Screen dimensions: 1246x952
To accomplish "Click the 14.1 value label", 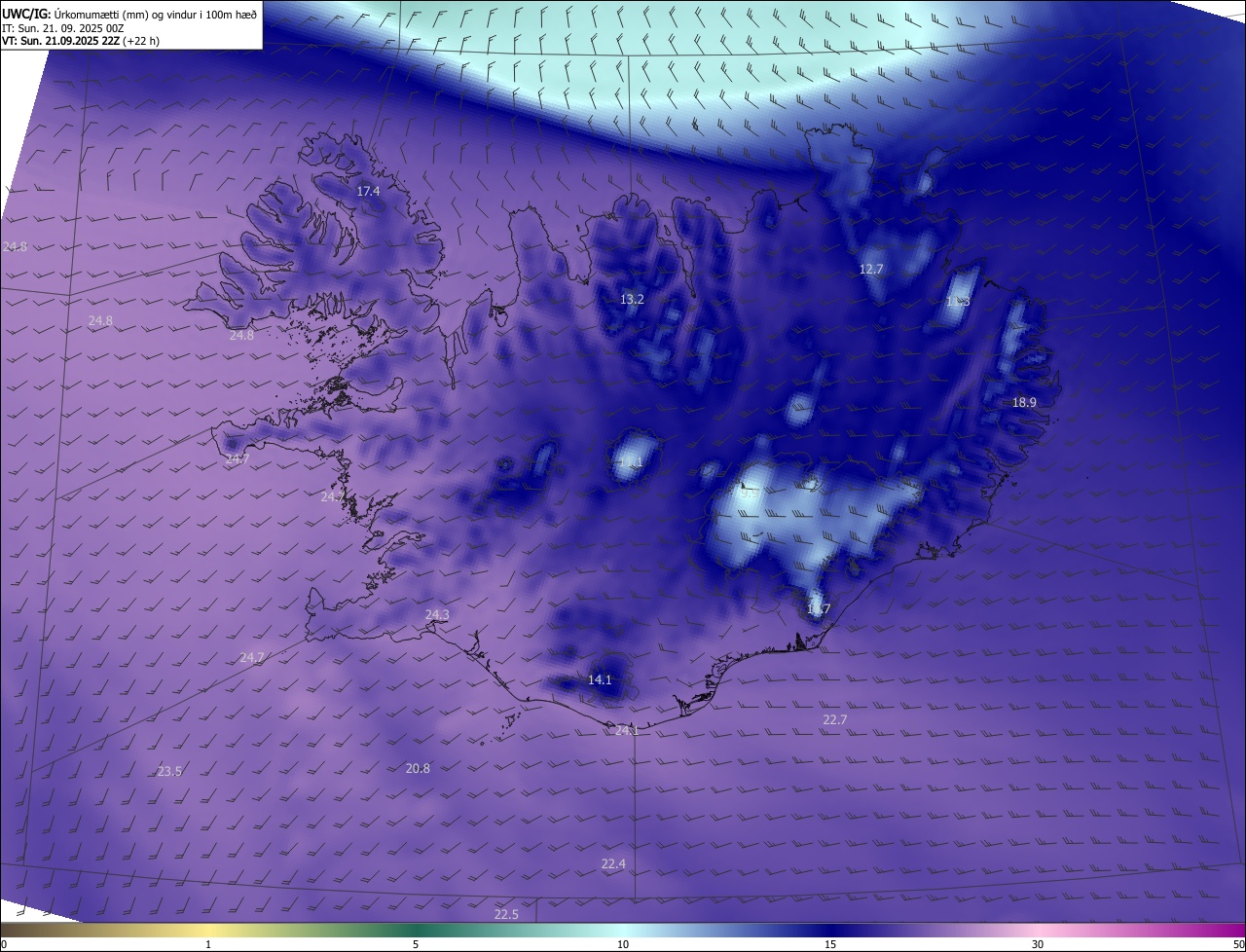I will pyautogui.click(x=600, y=679).
